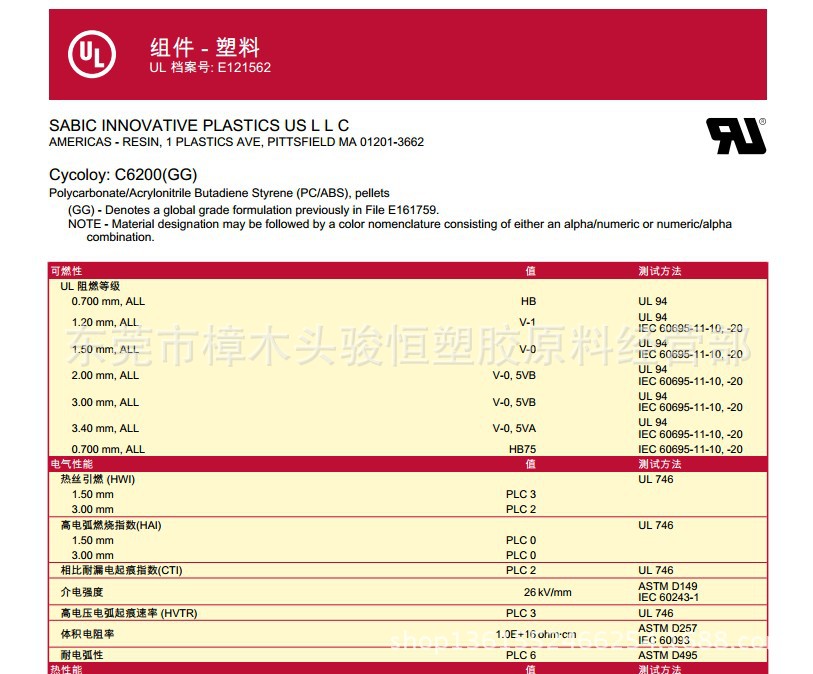This screenshot has height=674, width=813.
Task: Click 'UL 746' in the HVTR row
Action: coord(655,613)
